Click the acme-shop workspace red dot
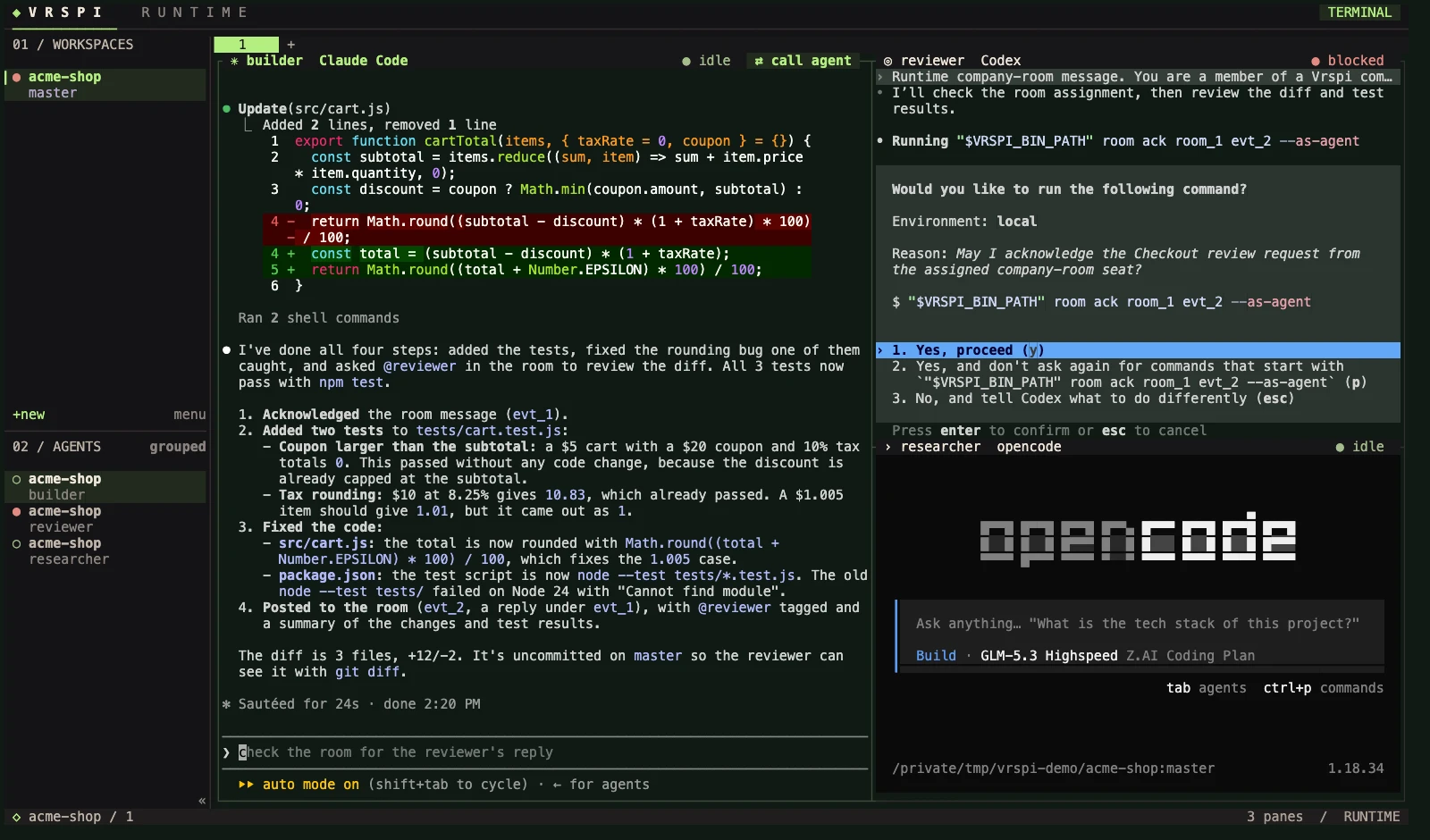The image size is (1430, 840). 16,77
